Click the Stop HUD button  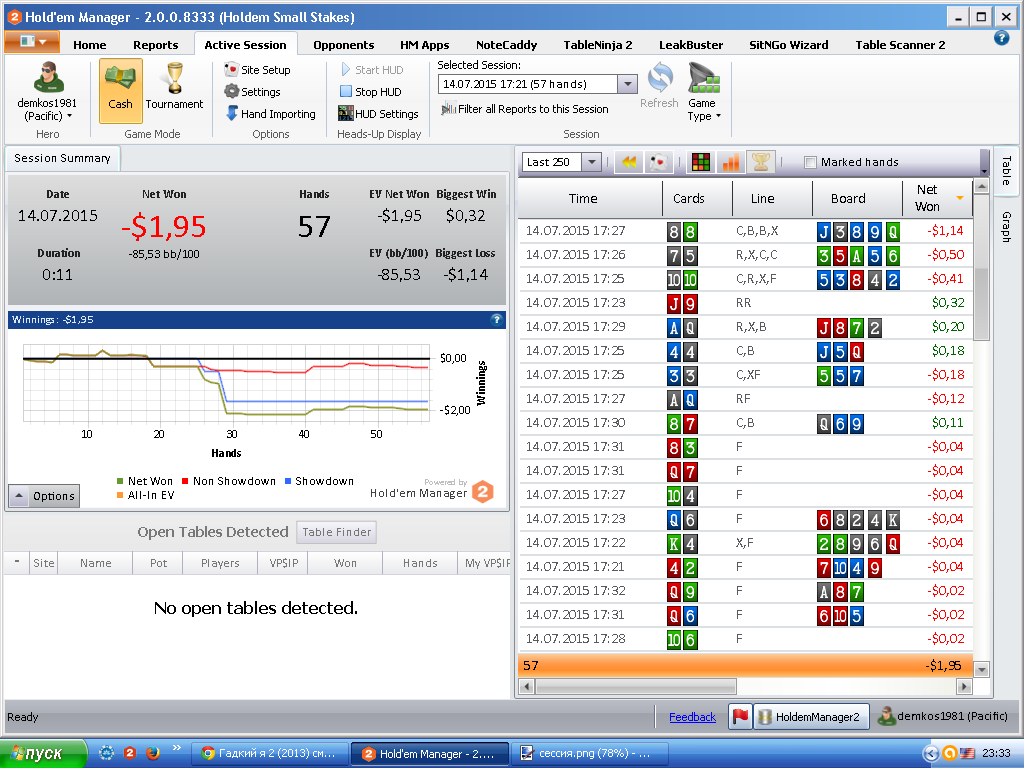370,92
